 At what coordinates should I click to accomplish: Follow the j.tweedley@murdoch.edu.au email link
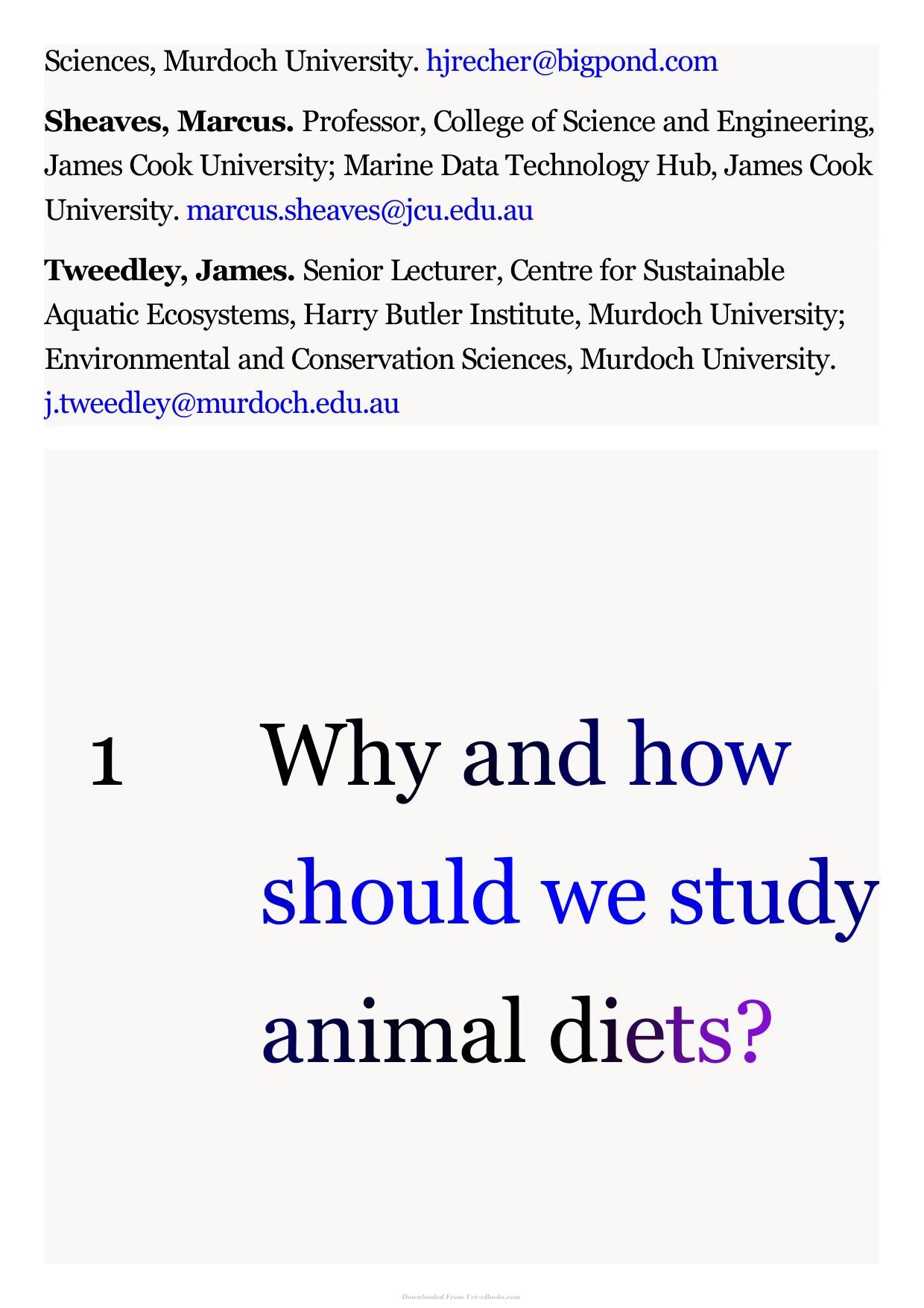222,404
